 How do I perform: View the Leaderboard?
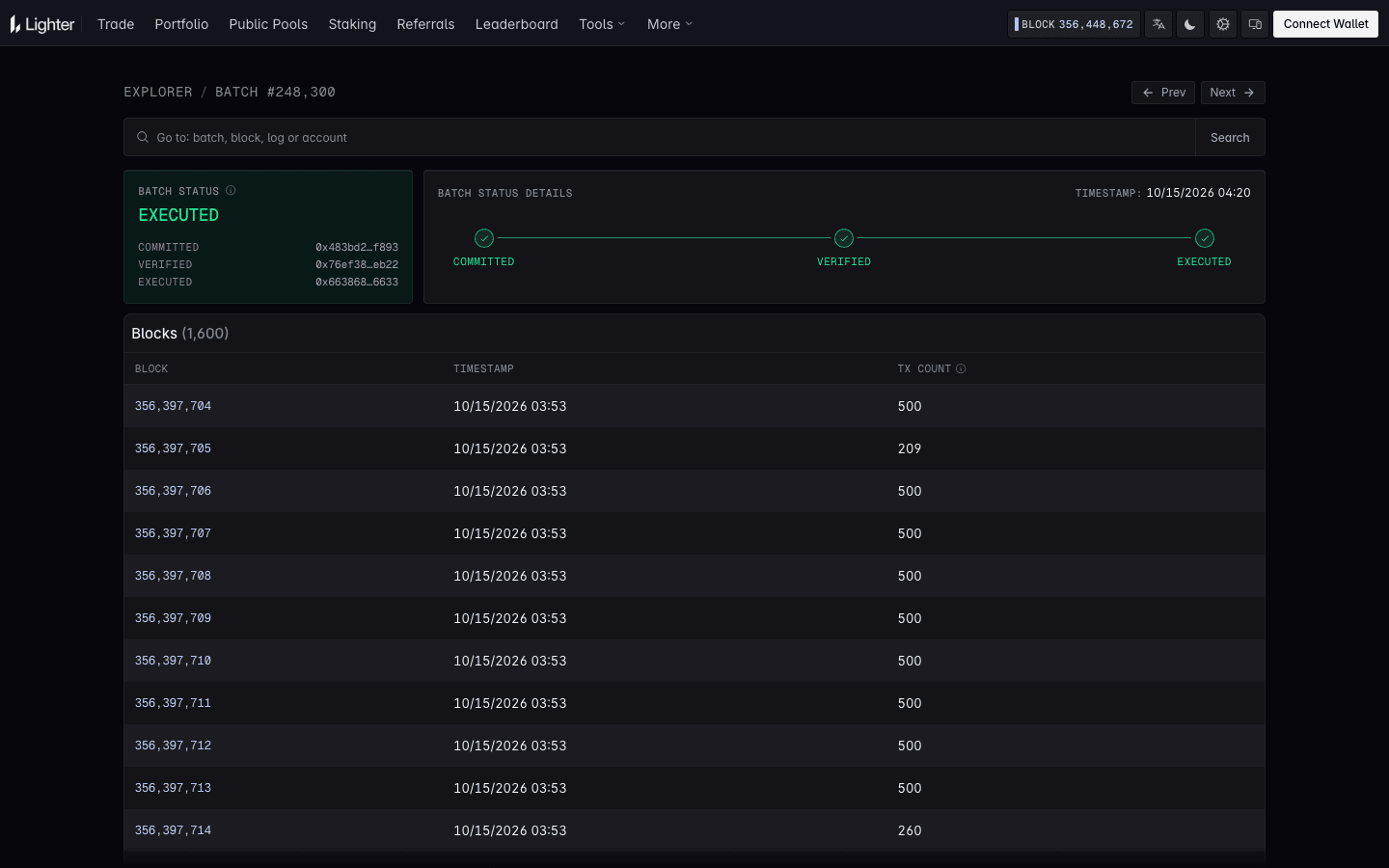516,24
